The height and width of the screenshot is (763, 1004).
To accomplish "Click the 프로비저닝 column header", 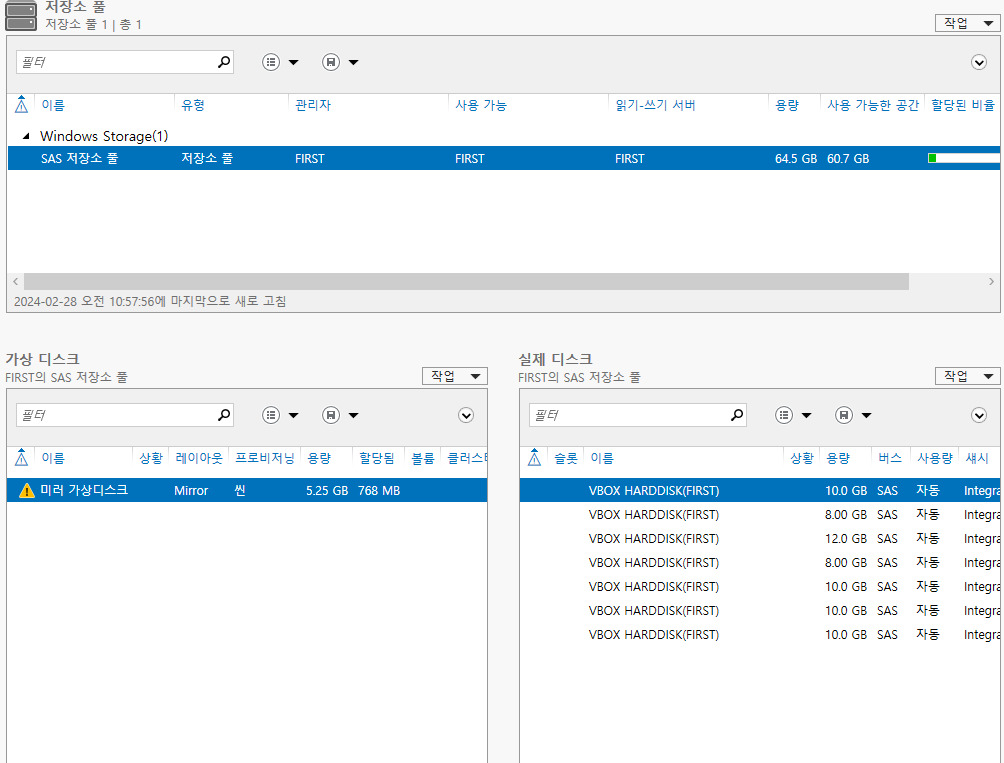I will (x=264, y=458).
